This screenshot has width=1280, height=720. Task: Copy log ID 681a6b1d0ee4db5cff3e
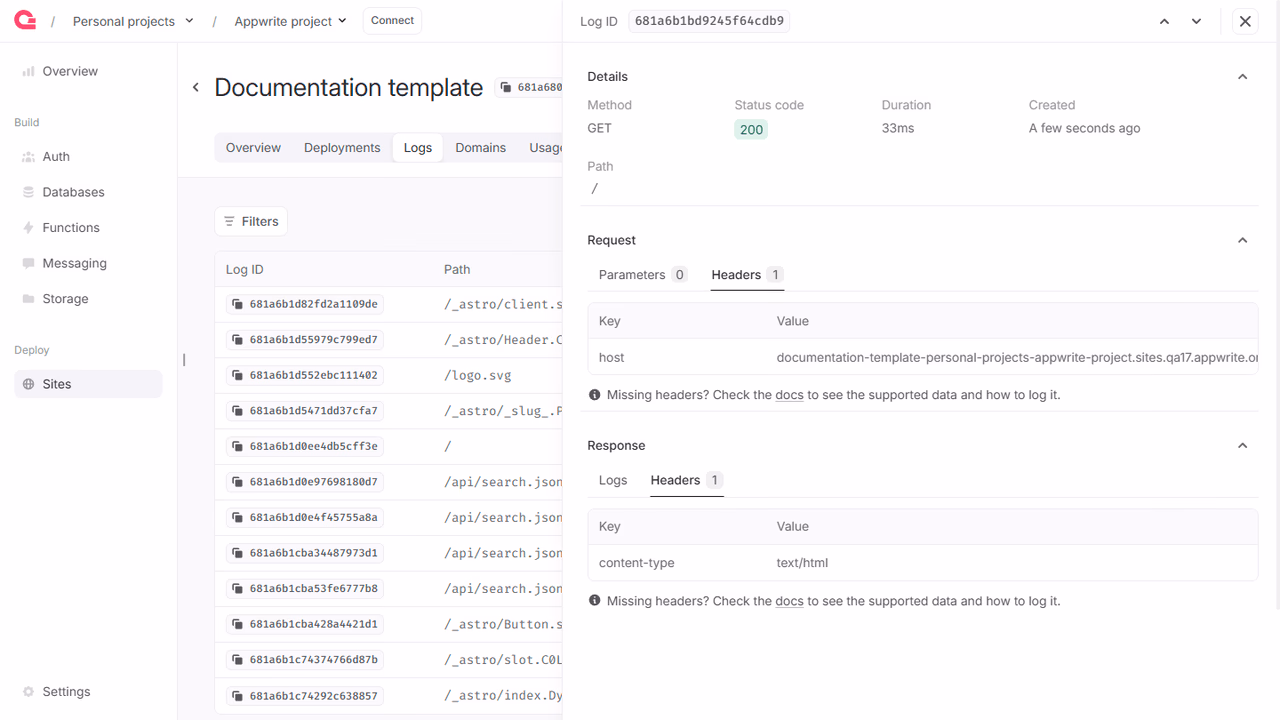pos(304,446)
